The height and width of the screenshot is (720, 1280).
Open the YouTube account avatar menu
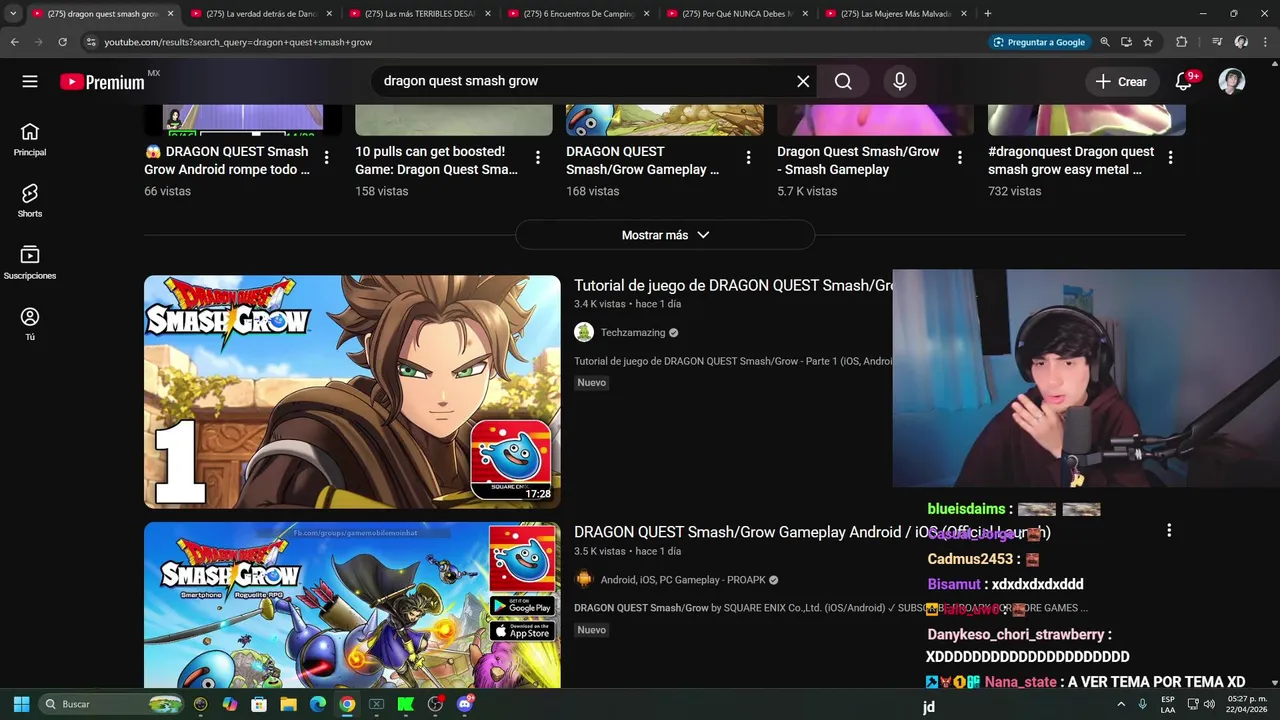coord(1232,81)
